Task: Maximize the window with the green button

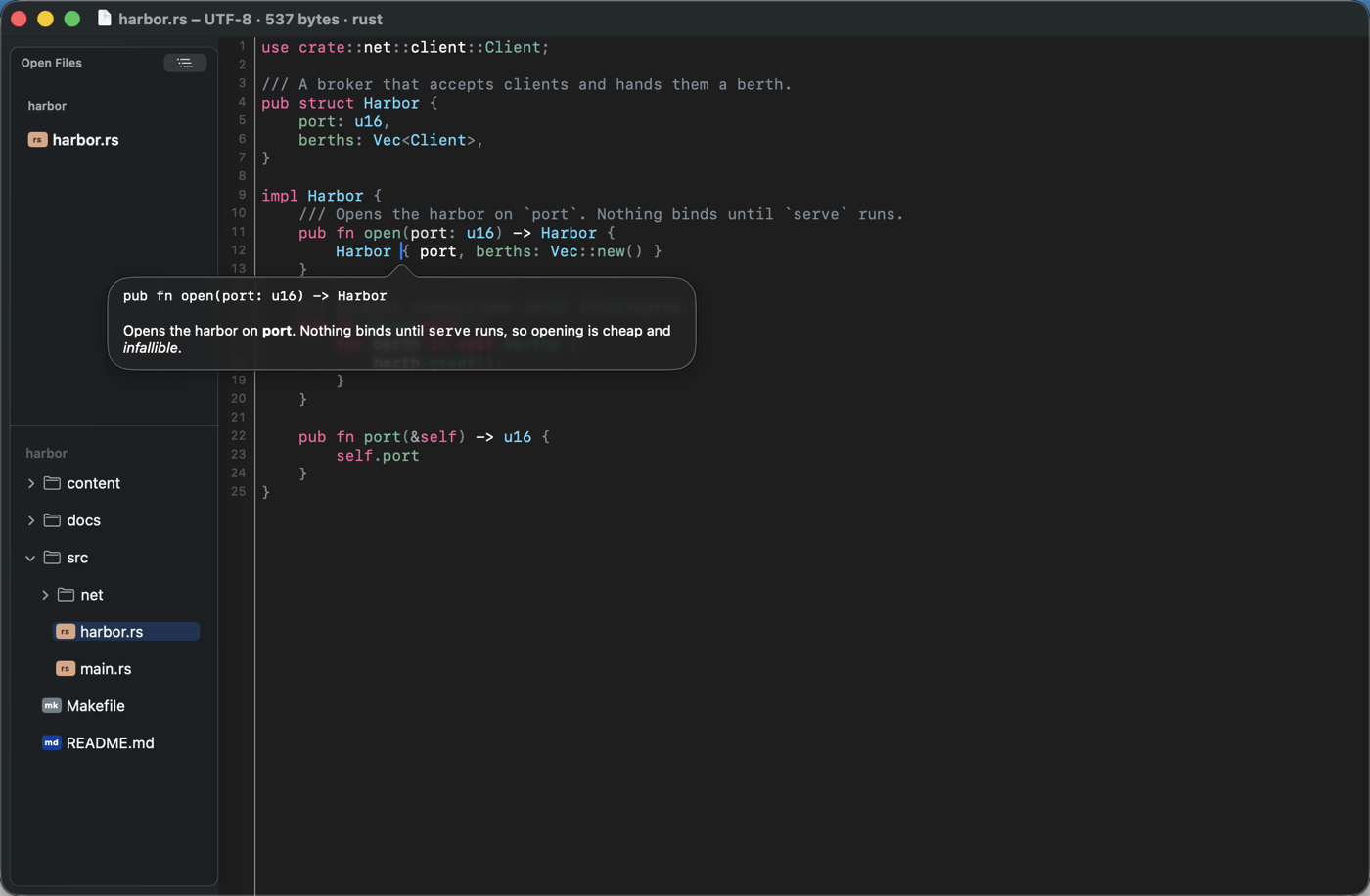Action: tap(71, 19)
